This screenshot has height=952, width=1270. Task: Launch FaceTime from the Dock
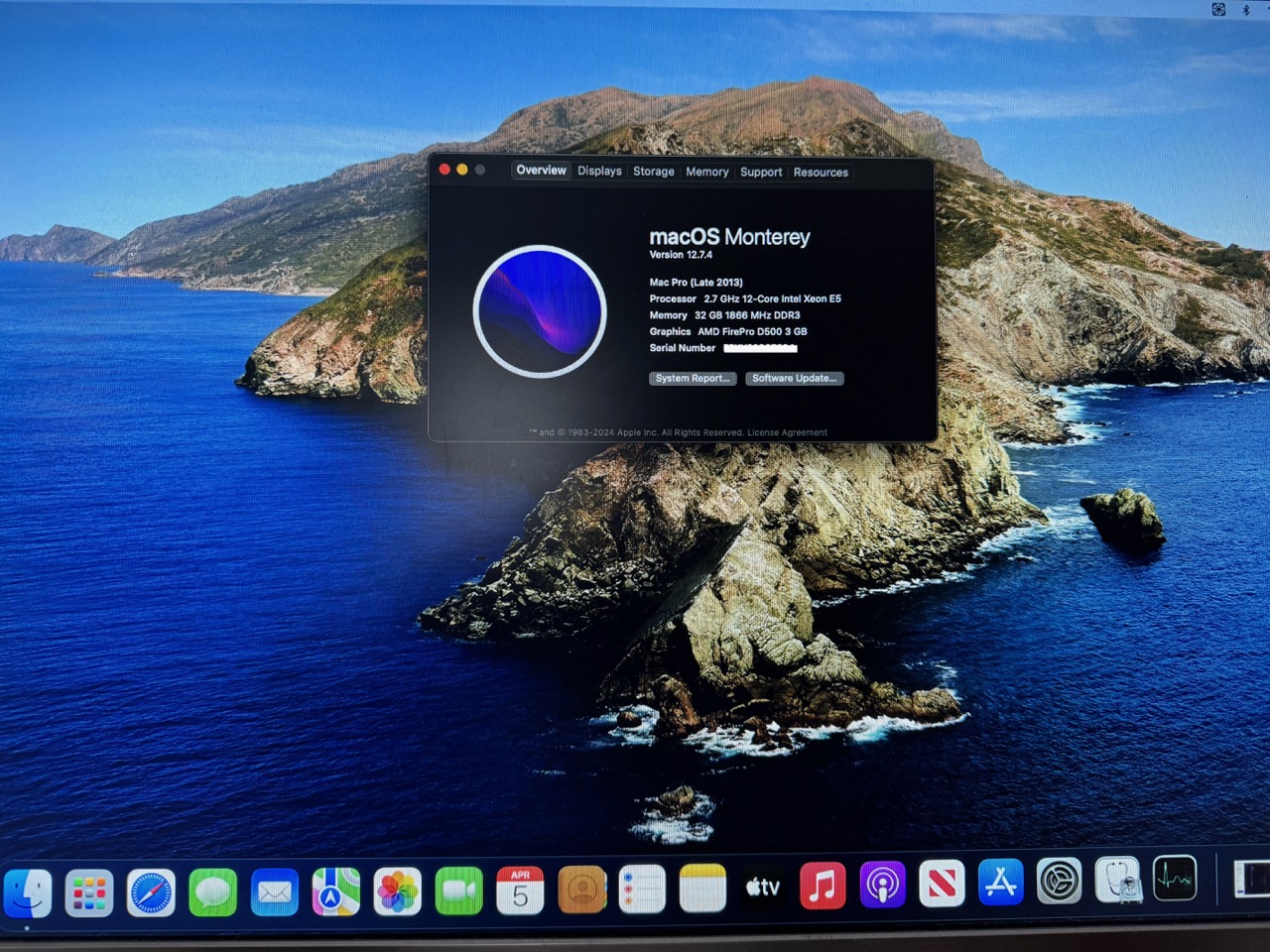[458, 891]
